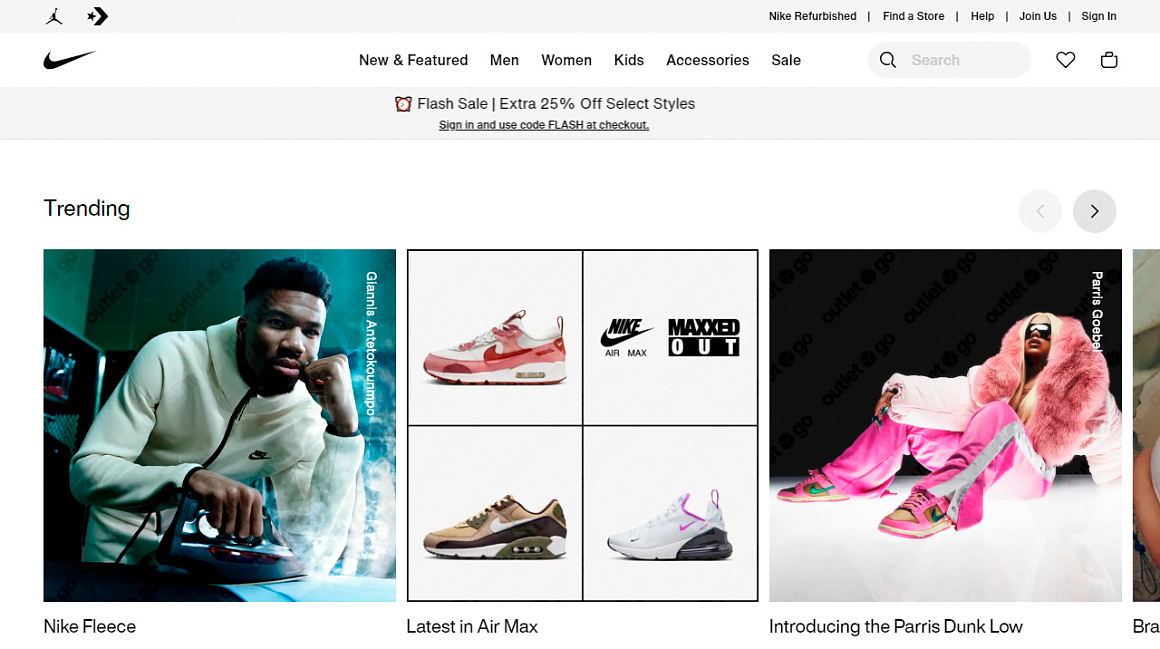This screenshot has width=1160, height=649.
Task: Click the Sign In link
Action: coord(1099,16)
